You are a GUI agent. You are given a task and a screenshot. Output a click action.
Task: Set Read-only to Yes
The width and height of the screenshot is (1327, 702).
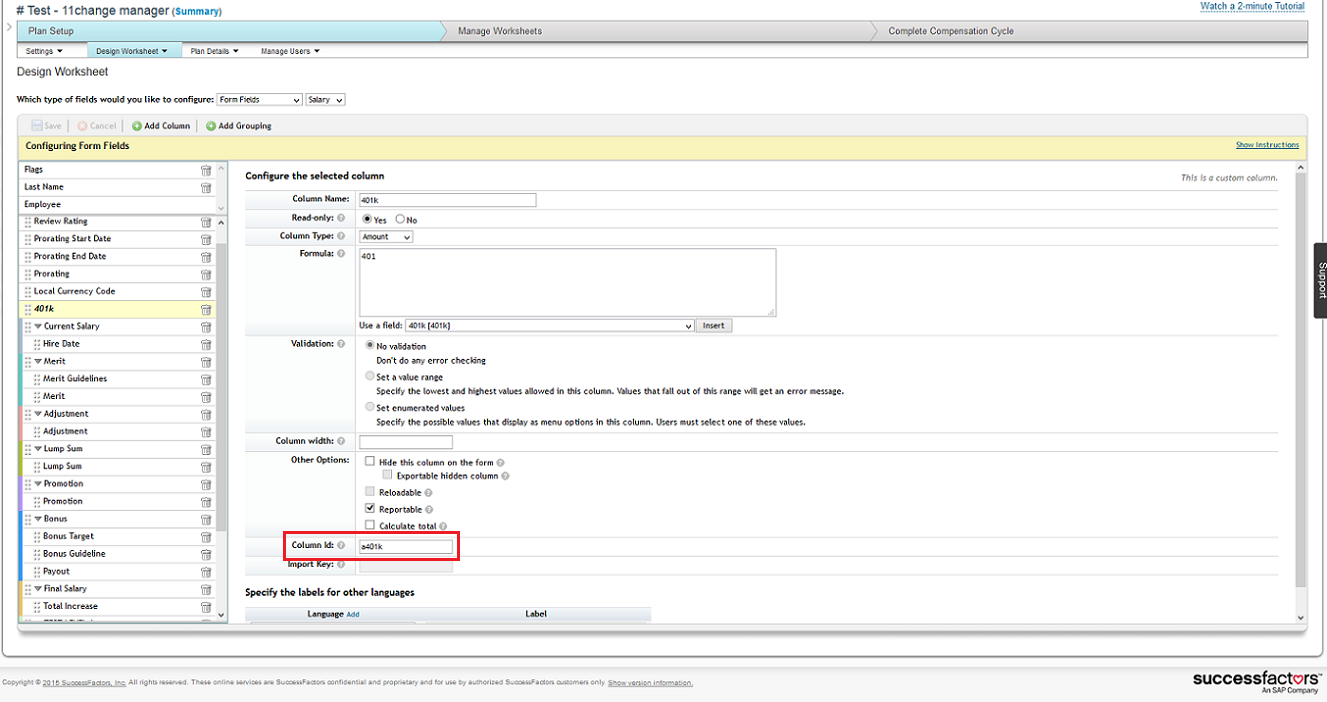367,219
